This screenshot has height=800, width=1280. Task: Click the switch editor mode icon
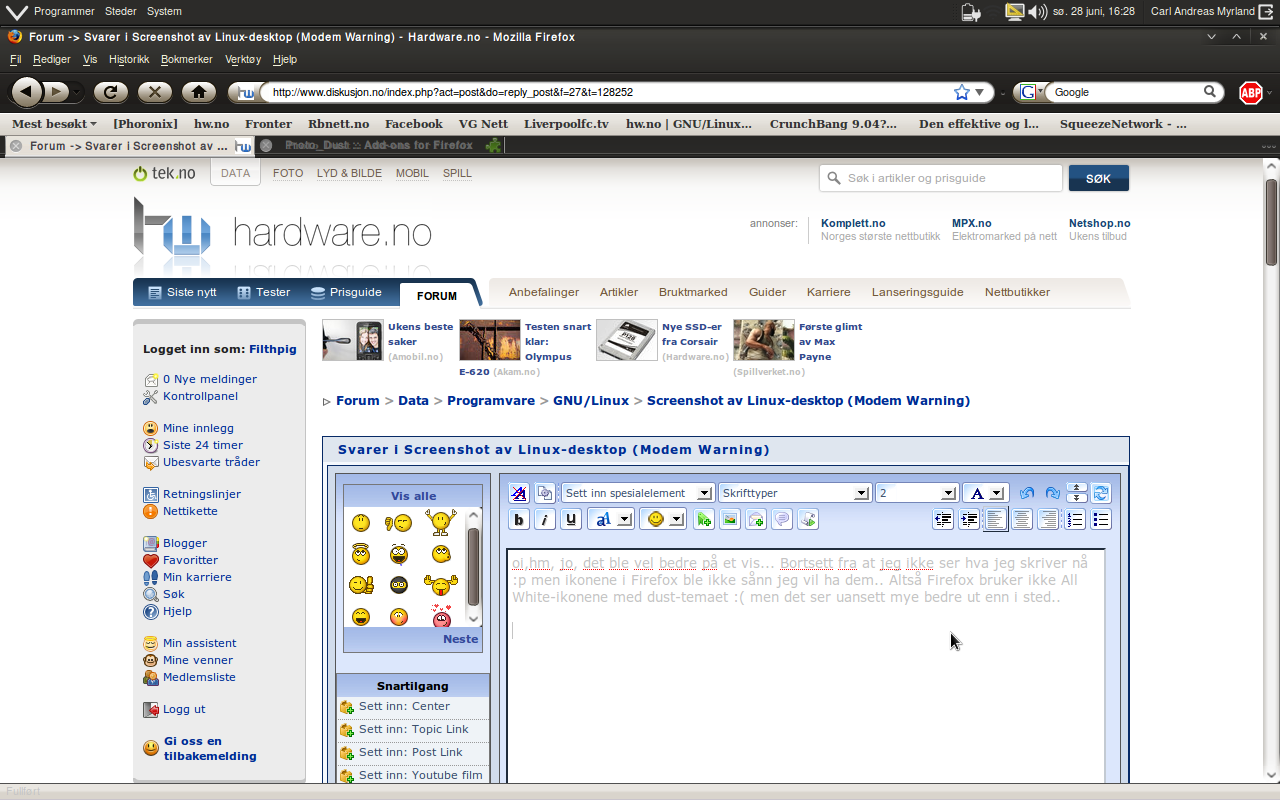coord(1101,493)
